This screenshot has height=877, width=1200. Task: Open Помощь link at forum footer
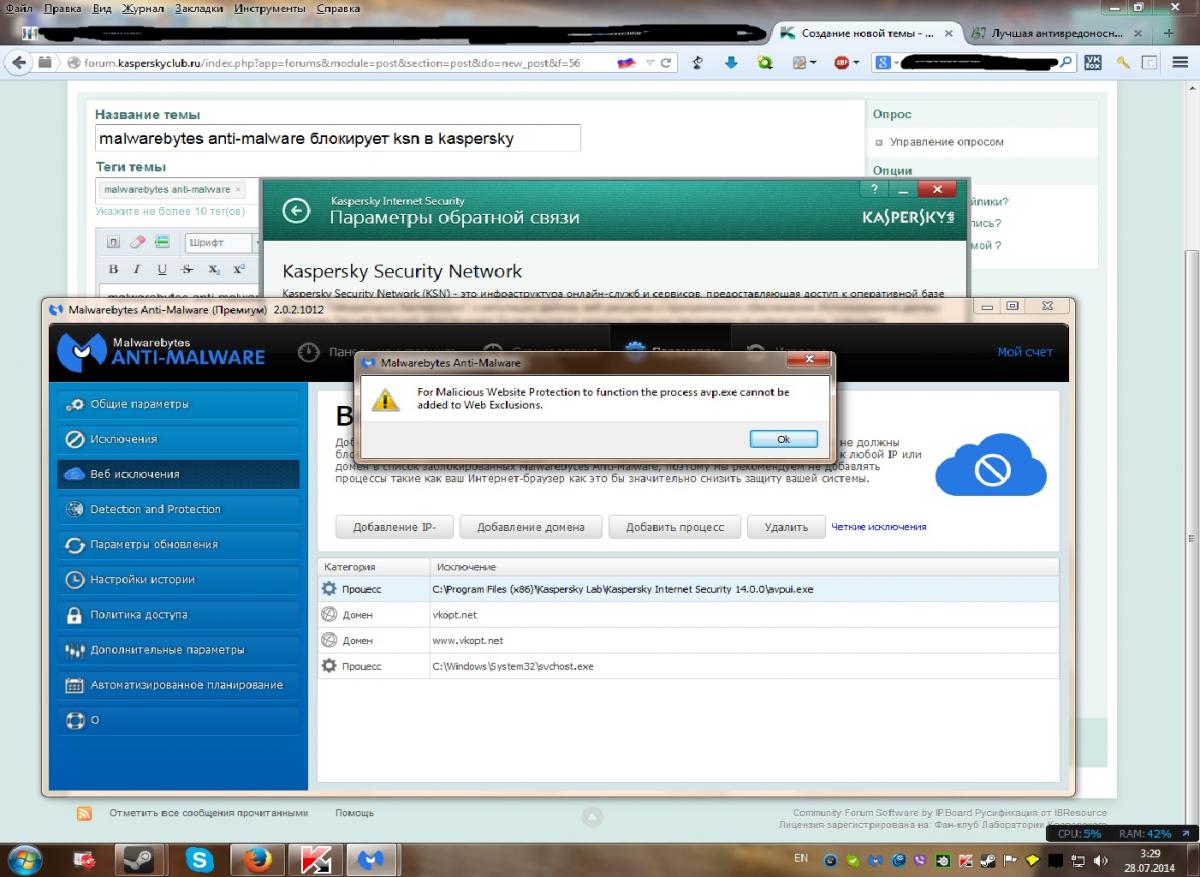(355, 813)
